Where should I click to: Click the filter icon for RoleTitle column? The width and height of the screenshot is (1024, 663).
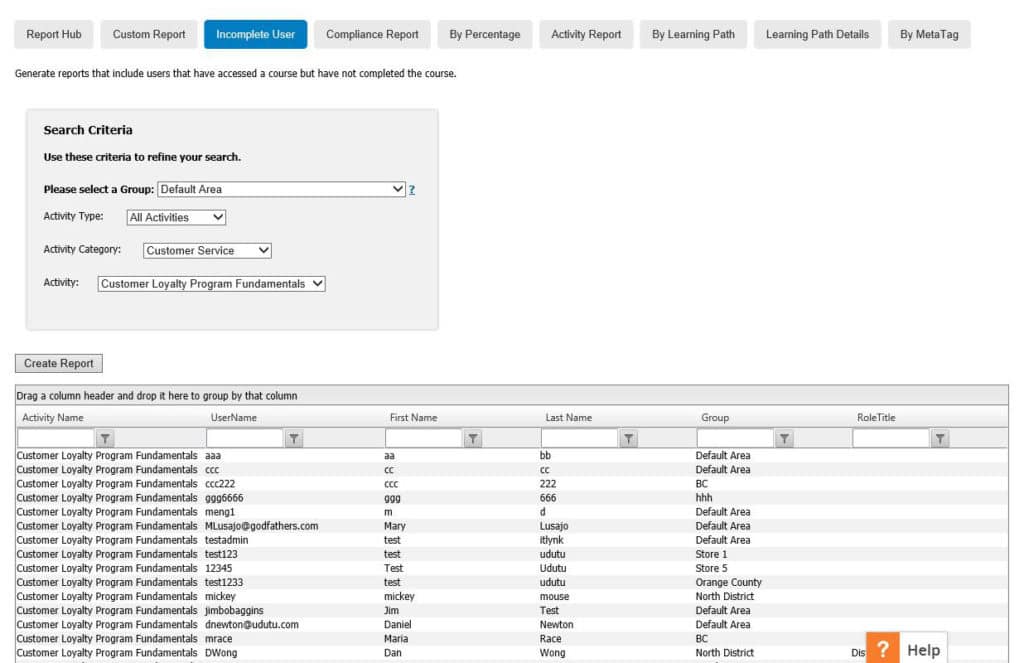[940, 438]
